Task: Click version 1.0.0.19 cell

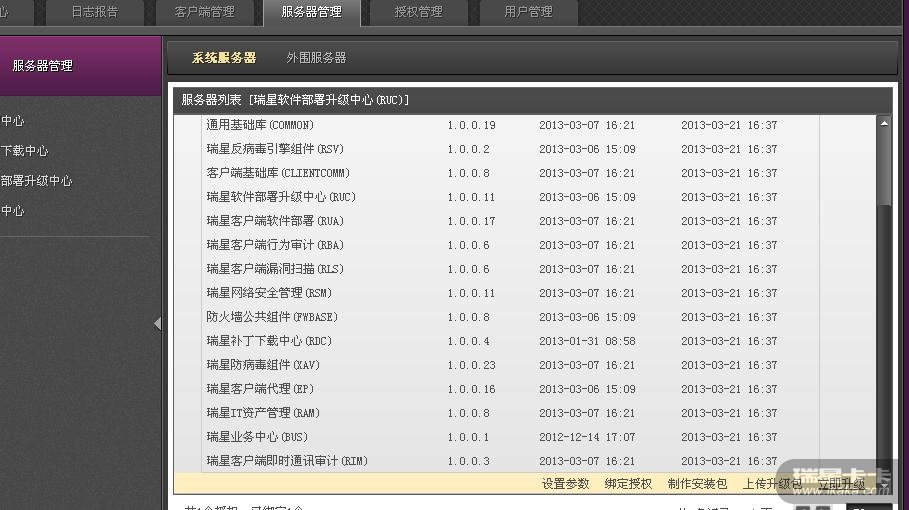Action: tap(471, 125)
